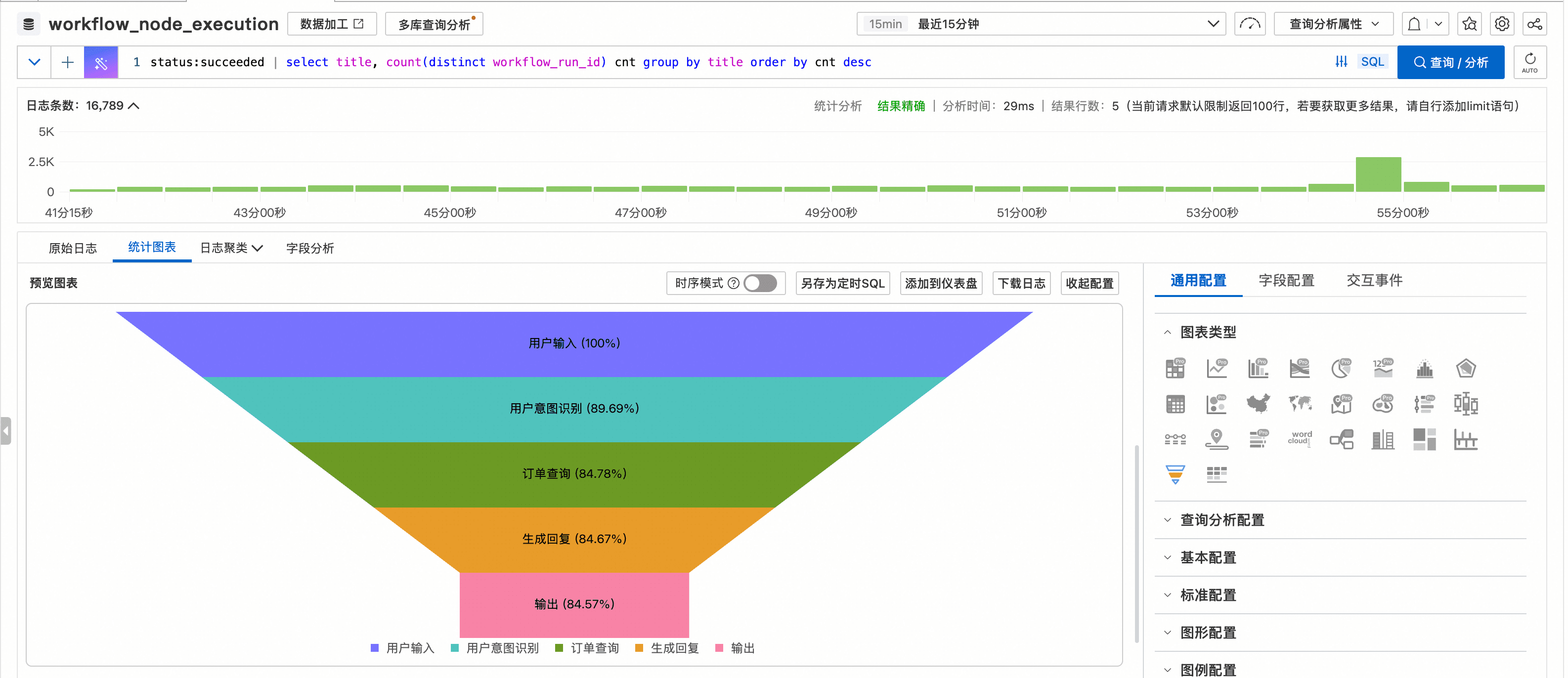The image size is (1568, 678).
Task: Choose the China map chart type
Action: [x=1258, y=404]
